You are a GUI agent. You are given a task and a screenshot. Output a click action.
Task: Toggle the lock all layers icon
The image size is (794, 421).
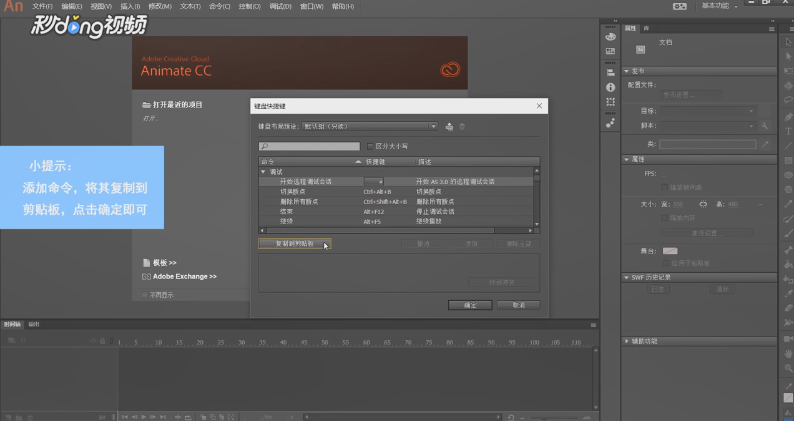(102, 341)
